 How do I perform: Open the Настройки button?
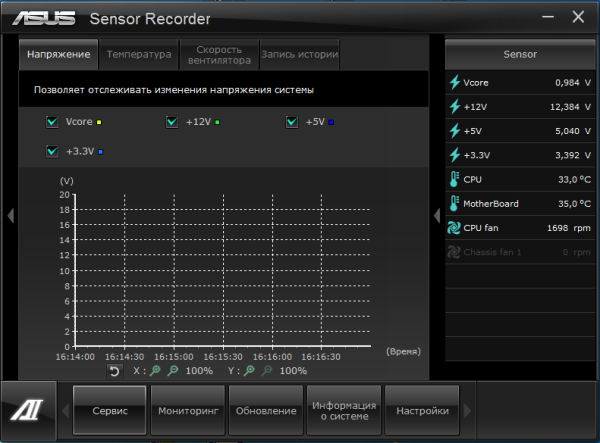point(422,410)
